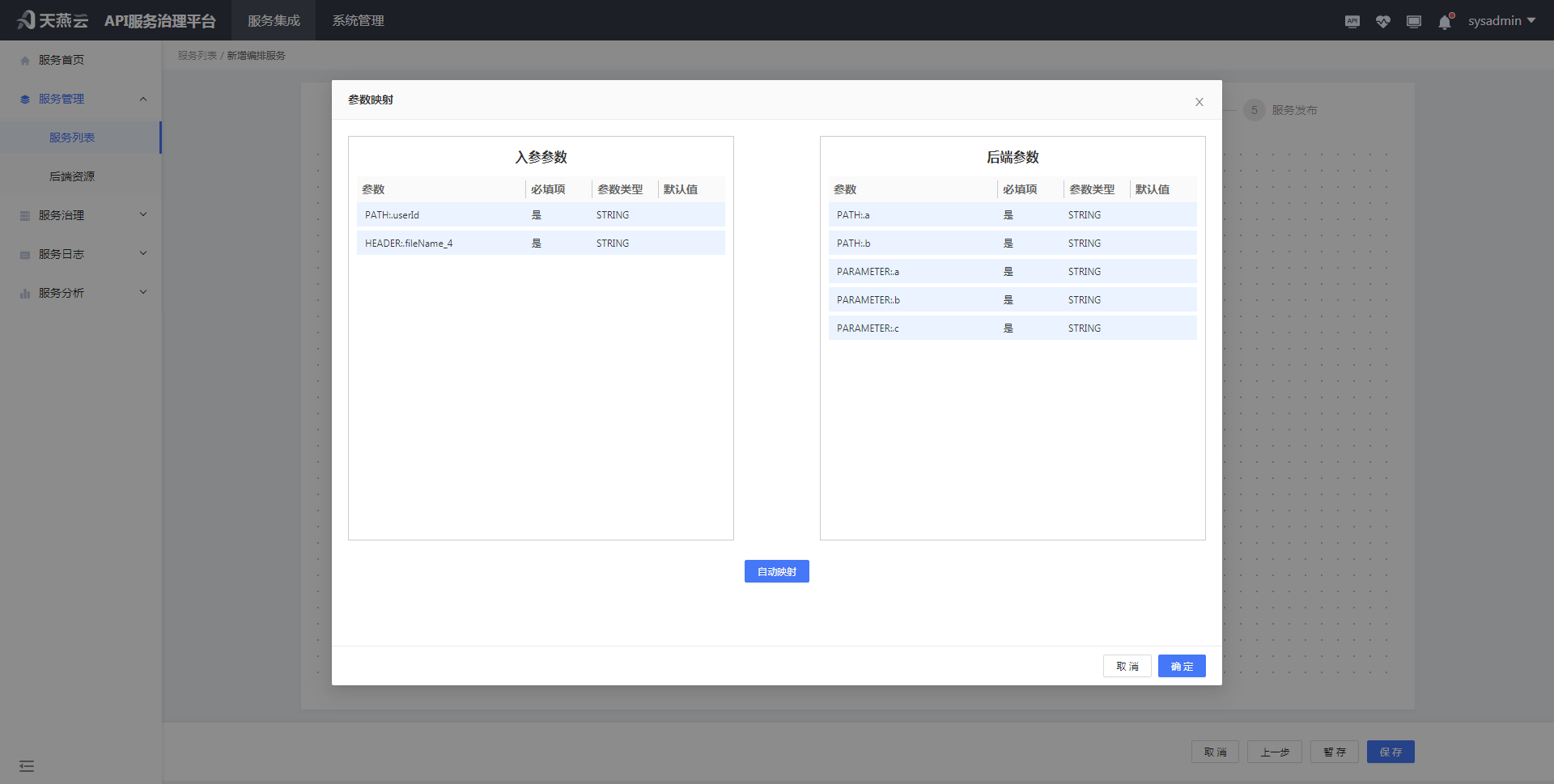This screenshot has height=784, width=1554.
Task: Expand the 服务日志 menu section
Action: pyautogui.click(x=142, y=253)
